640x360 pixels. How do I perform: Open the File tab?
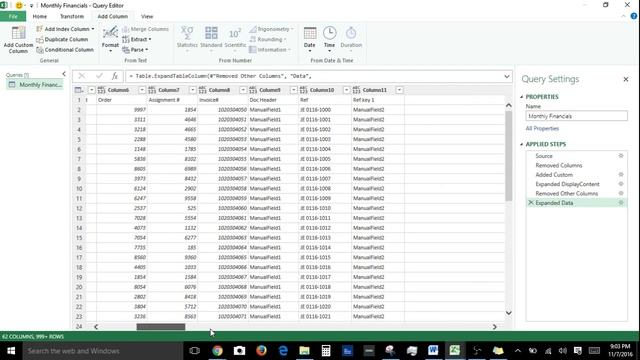click(13, 16)
